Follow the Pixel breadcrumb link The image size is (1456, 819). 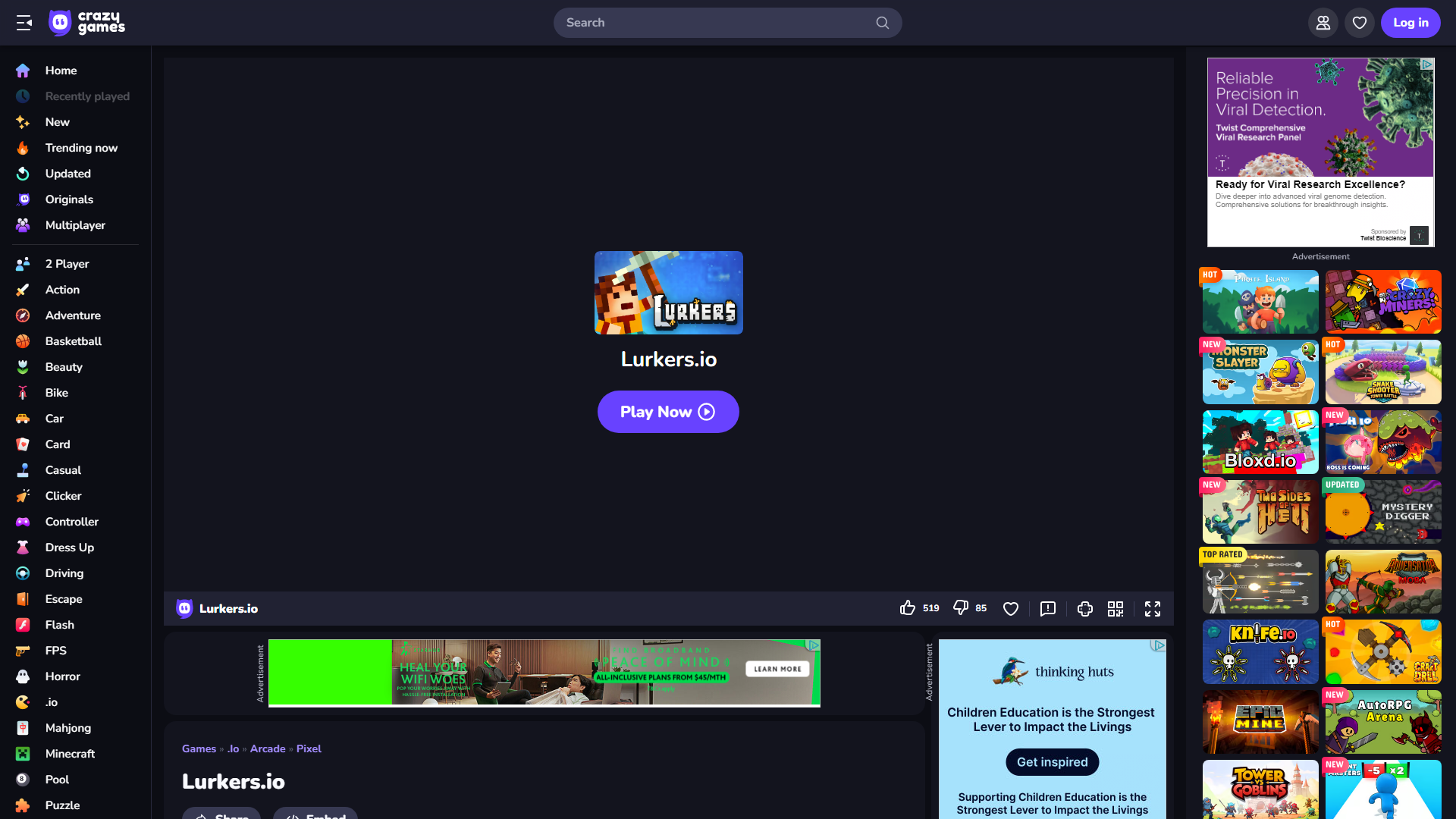click(309, 748)
